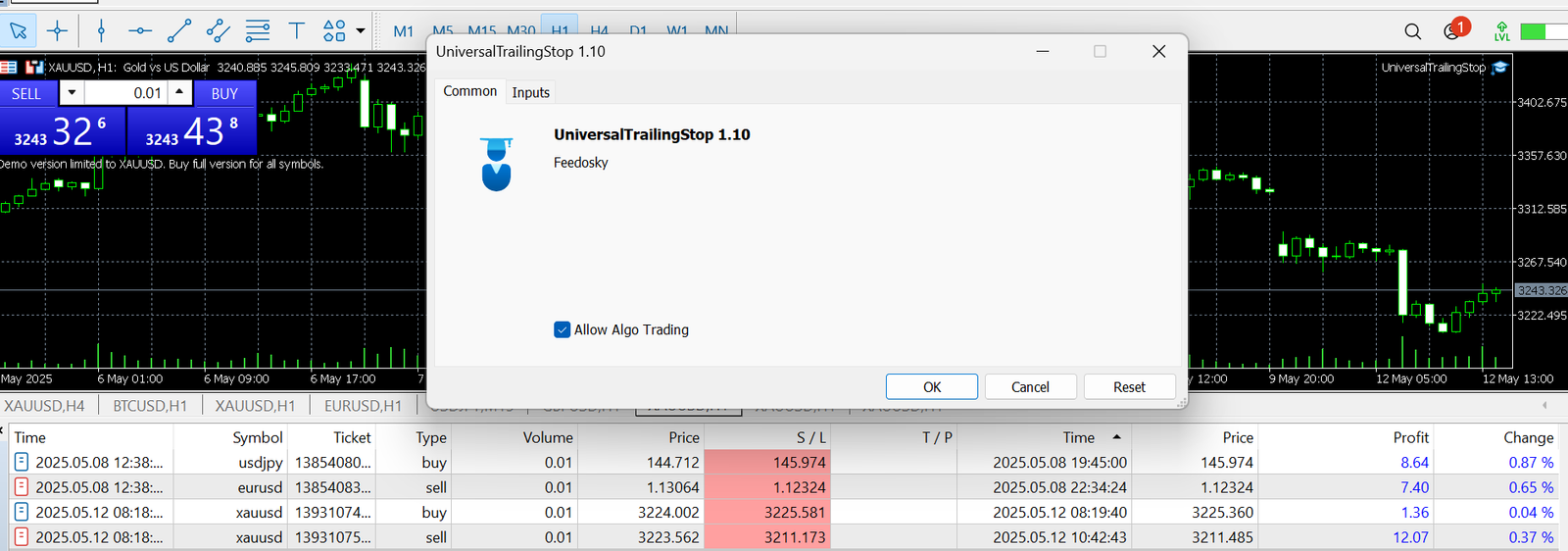Switch to the Inputs tab
Viewport: 1568px width, 551px height.
[x=531, y=92]
